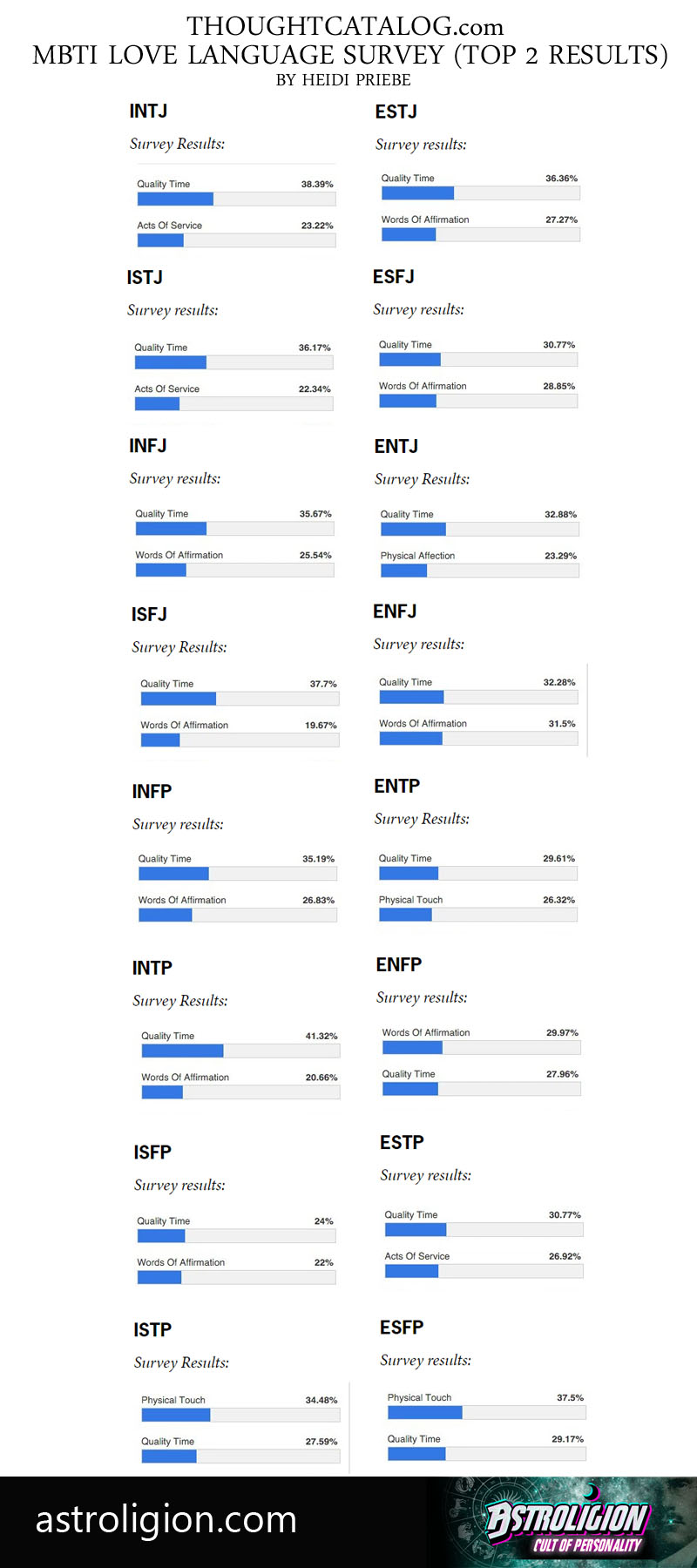Click the ENFP Words Of Affirmation bar

point(481,1047)
